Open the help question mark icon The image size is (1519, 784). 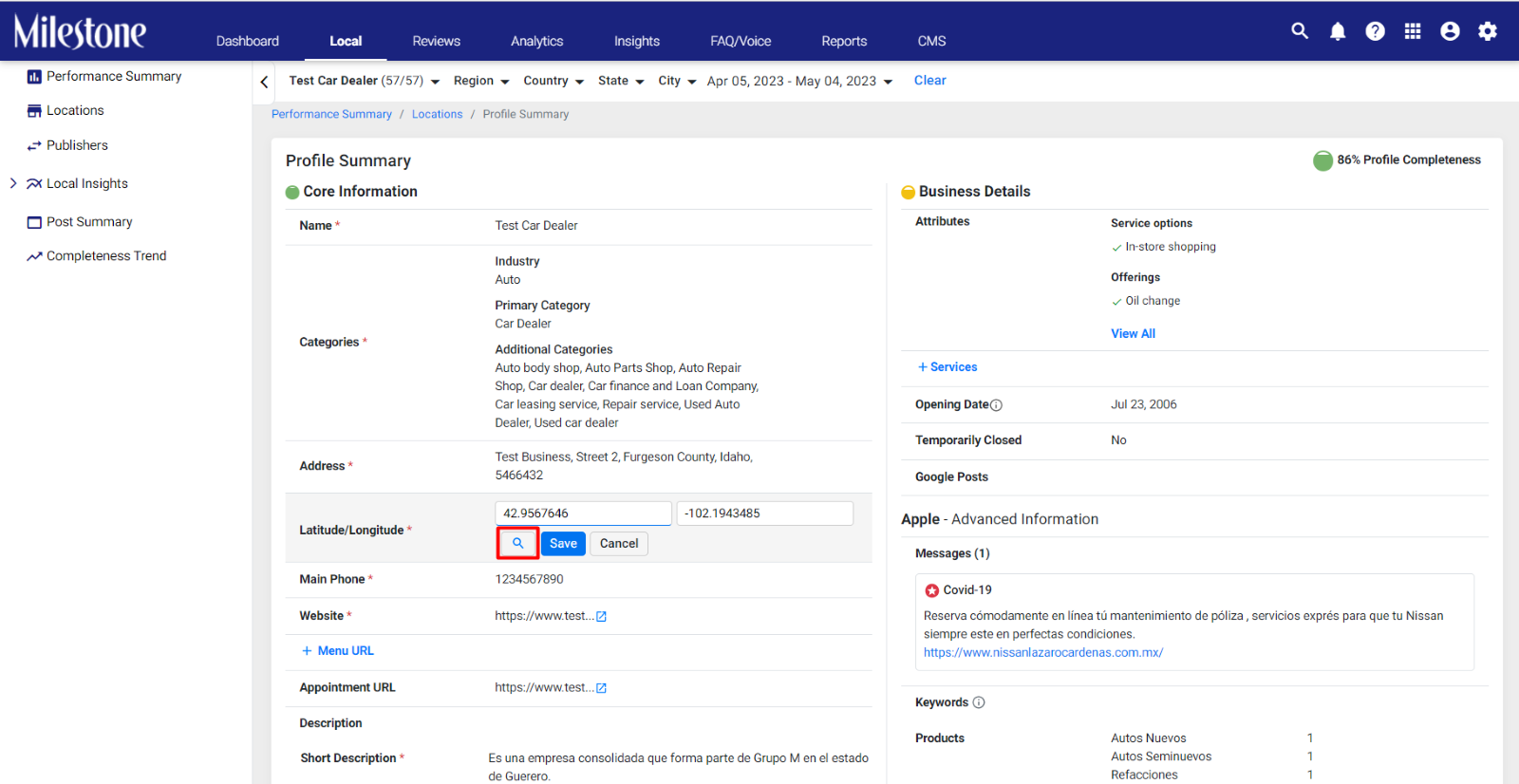(x=1375, y=31)
